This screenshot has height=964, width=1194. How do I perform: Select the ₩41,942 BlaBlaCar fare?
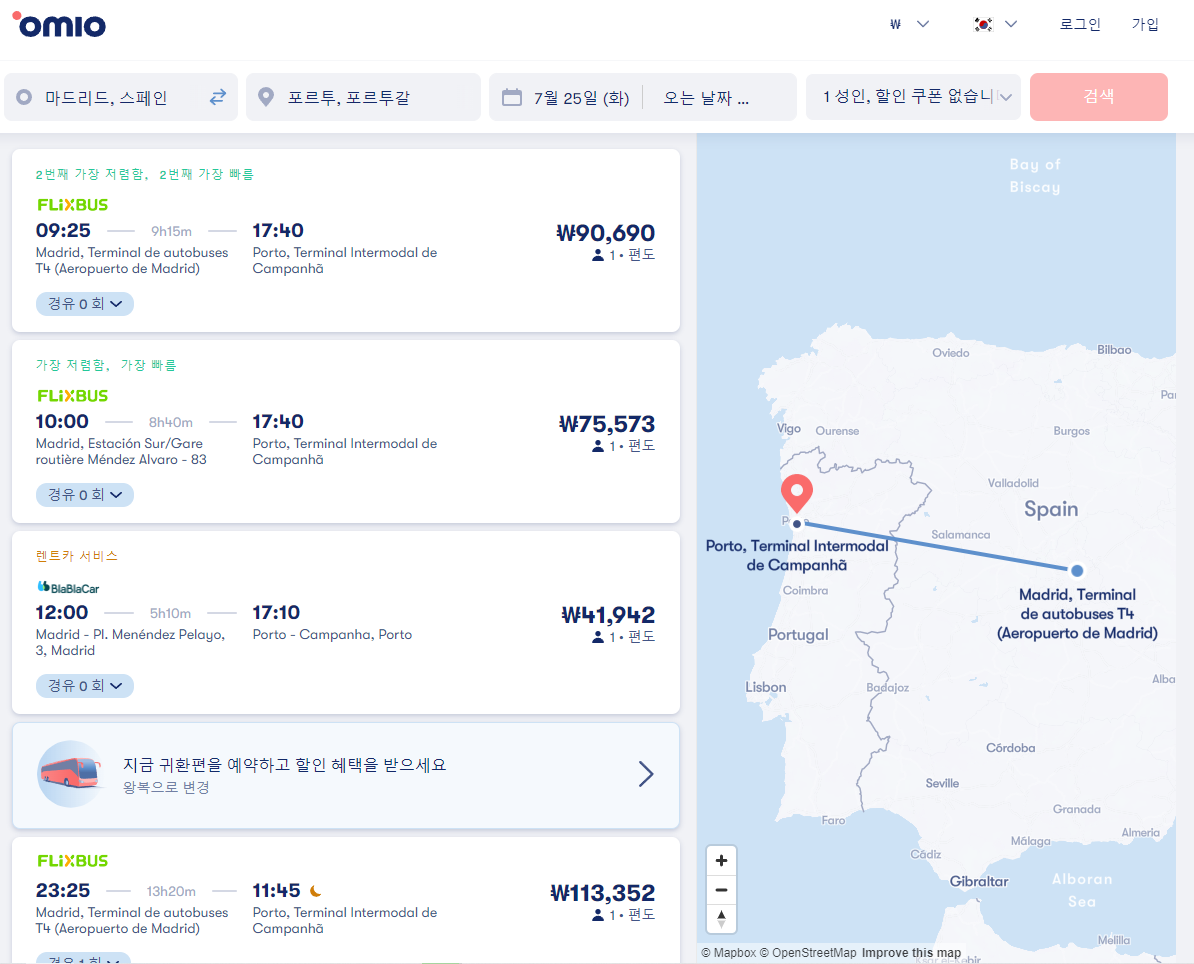click(608, 615)
